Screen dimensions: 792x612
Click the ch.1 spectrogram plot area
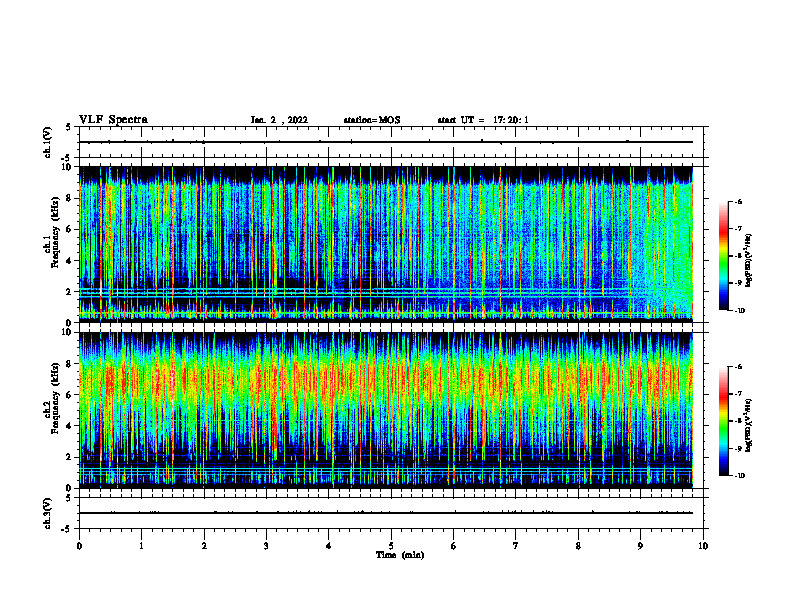[x=386, y=244]
